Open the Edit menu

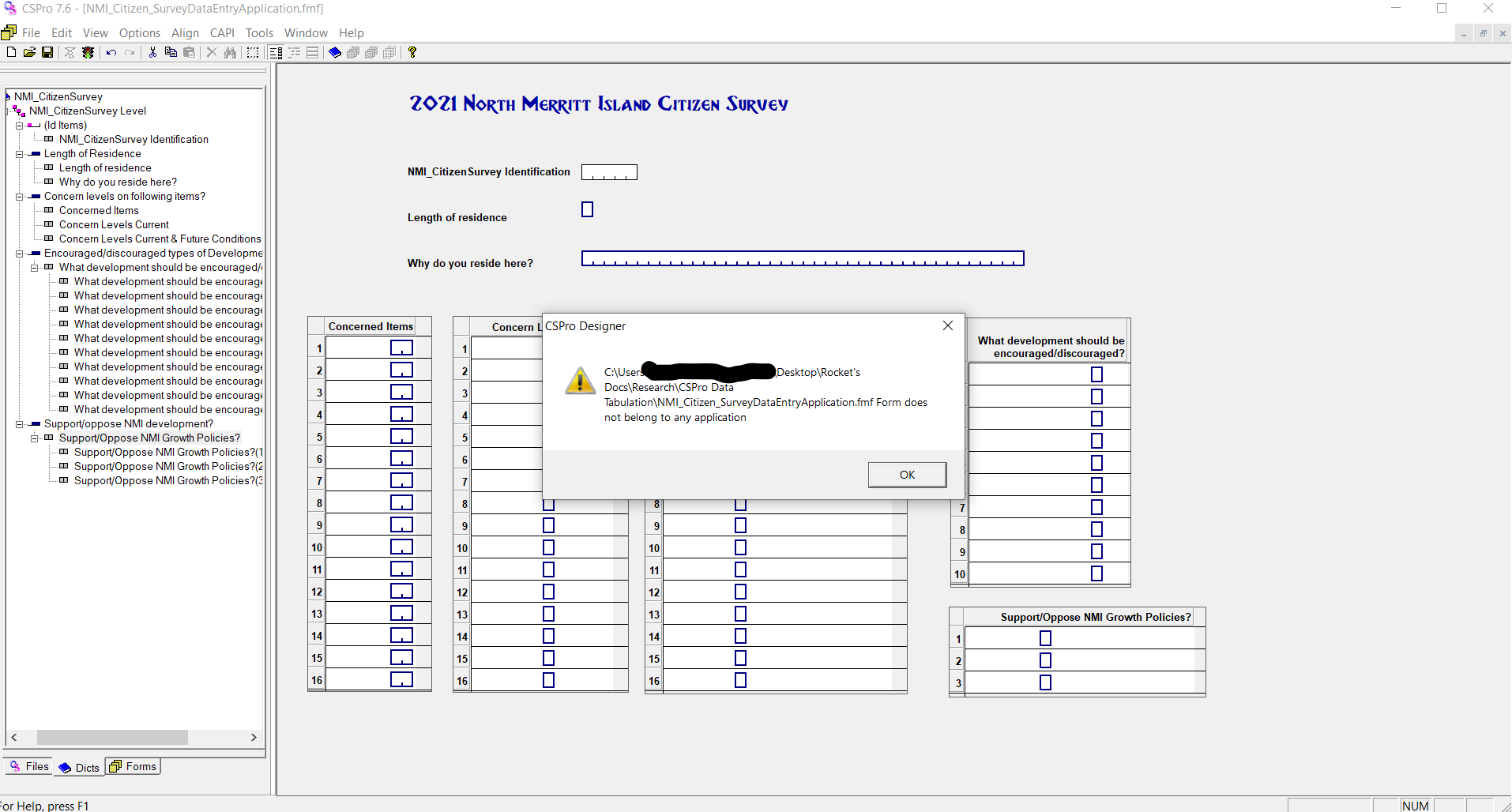click(x=62, y=32)
